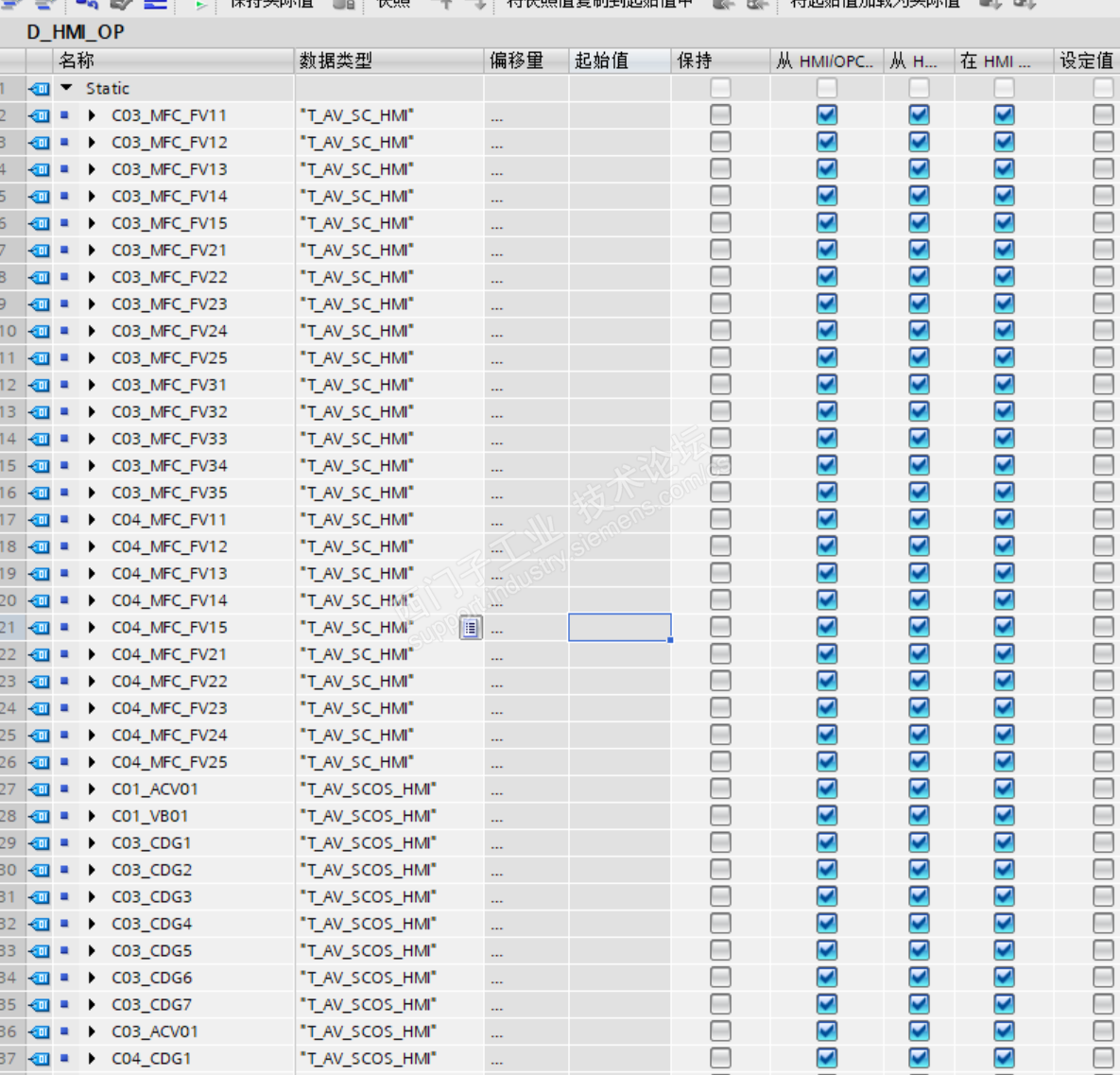Uncheck 在 HMI visible box for C03_MFC_FV21
1120x1075 pixels.
pyautogui.click(x=1005, y=250)
